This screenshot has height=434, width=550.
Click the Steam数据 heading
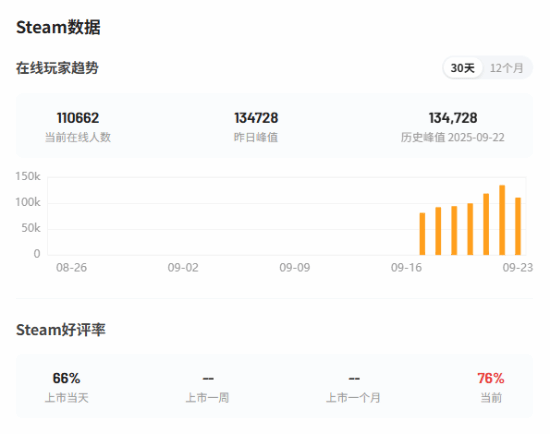pyautogui.click(x=58, y=27)
